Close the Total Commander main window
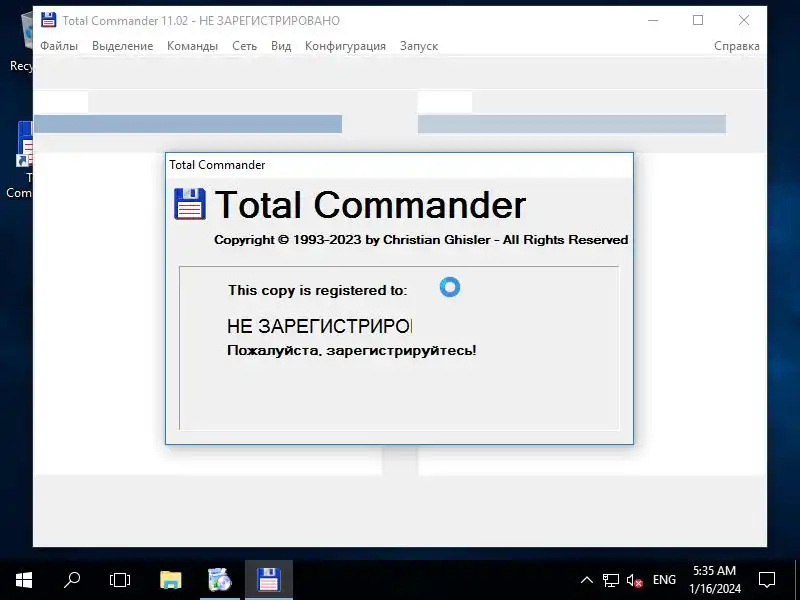The width and height of the screenshot is (800, 600). pyautogui.click(x=744, y=20)
